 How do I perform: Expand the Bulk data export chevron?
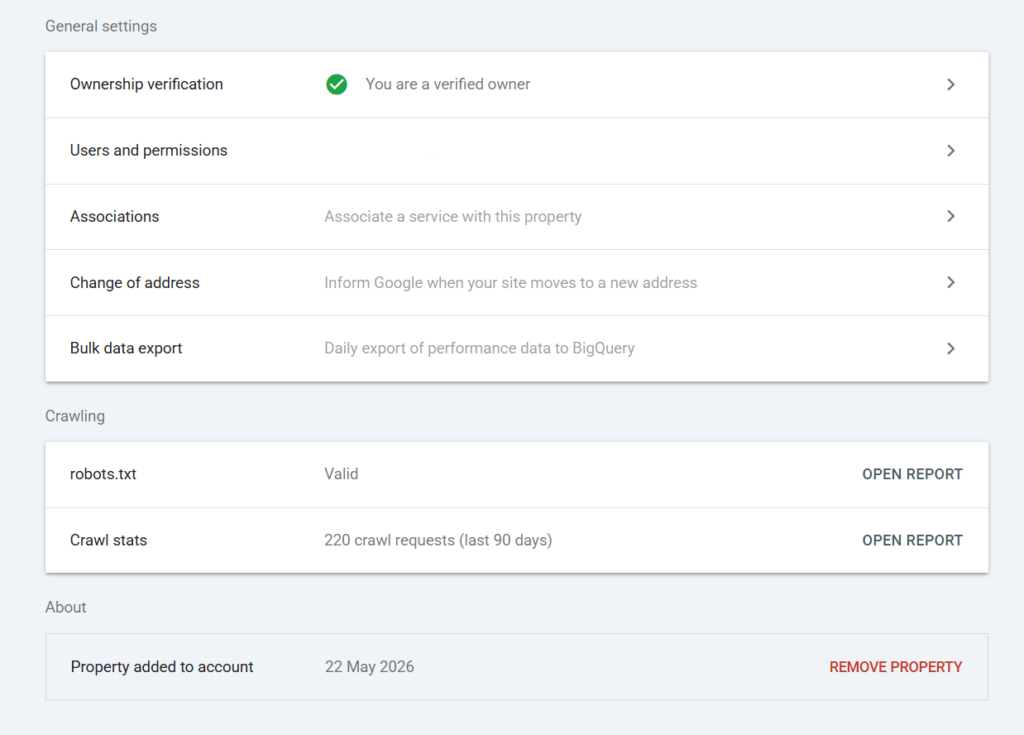coord(951,348)
